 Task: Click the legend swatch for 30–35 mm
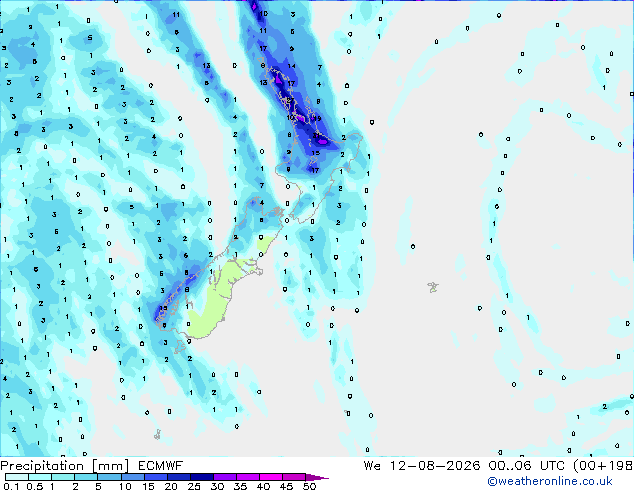(225, 477)
